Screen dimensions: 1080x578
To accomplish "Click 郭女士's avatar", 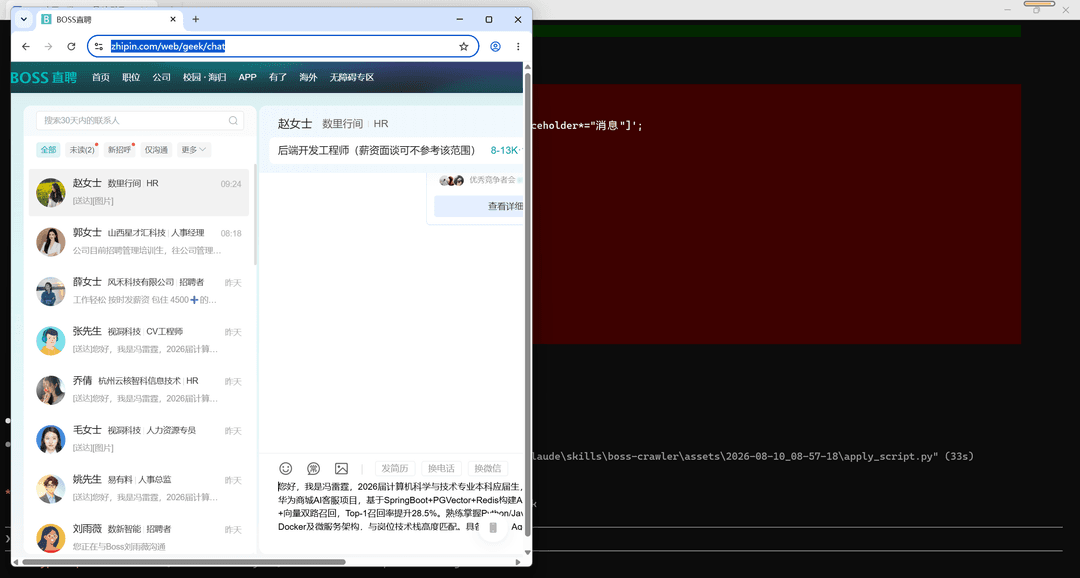I will click(x=51, y=242).
